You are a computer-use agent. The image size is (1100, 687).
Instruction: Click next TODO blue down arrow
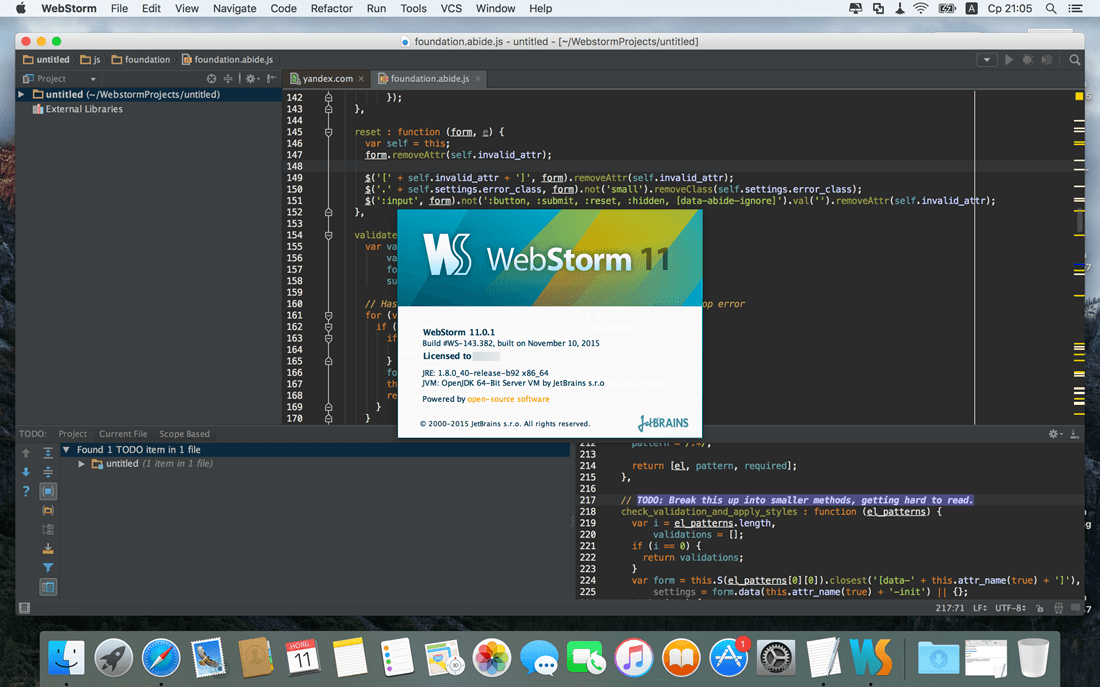pos(26,472)
